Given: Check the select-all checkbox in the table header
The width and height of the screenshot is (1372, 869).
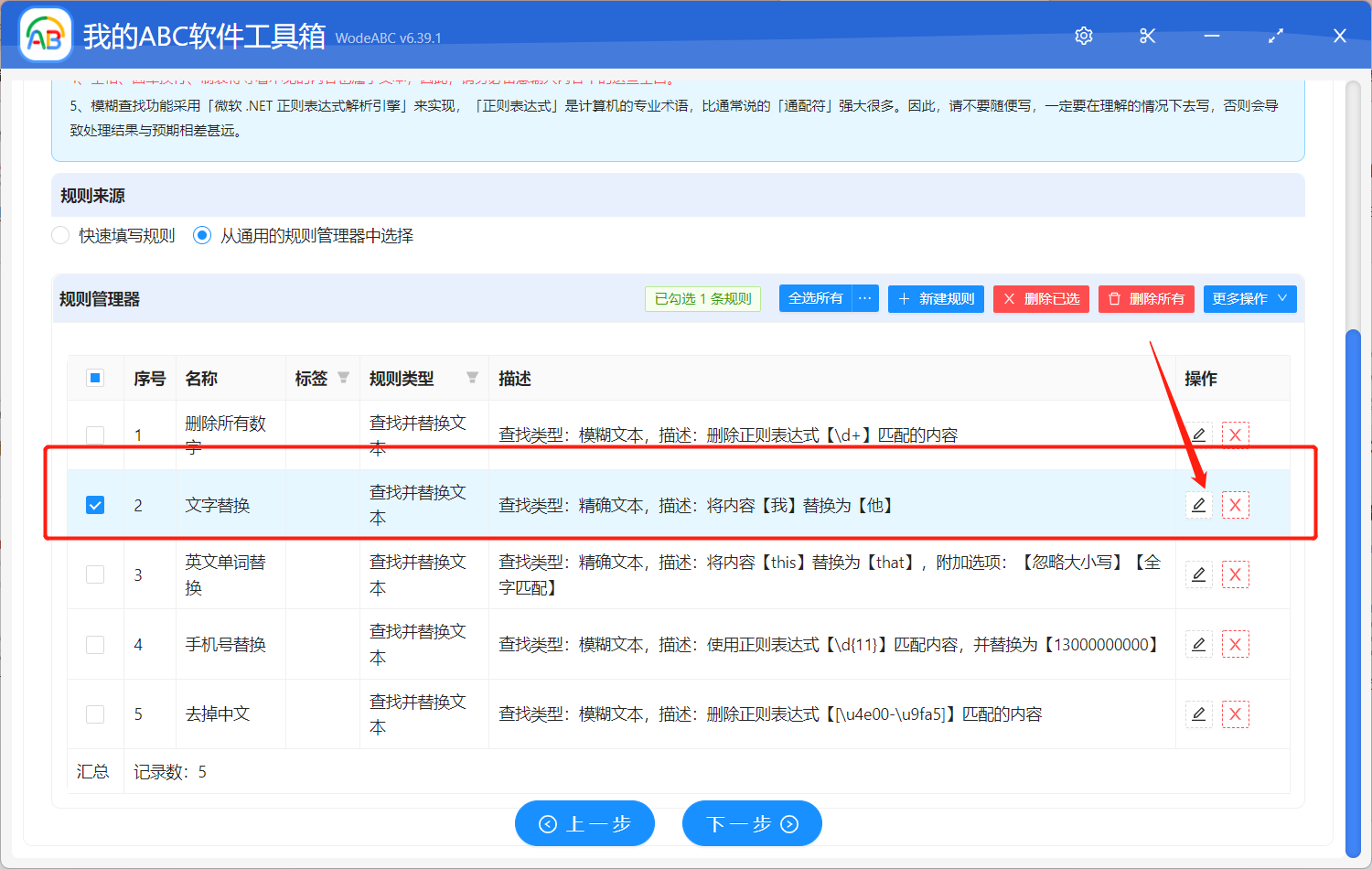Looking at the screenshot, I should pyautogui.click(x=94, y=378).
